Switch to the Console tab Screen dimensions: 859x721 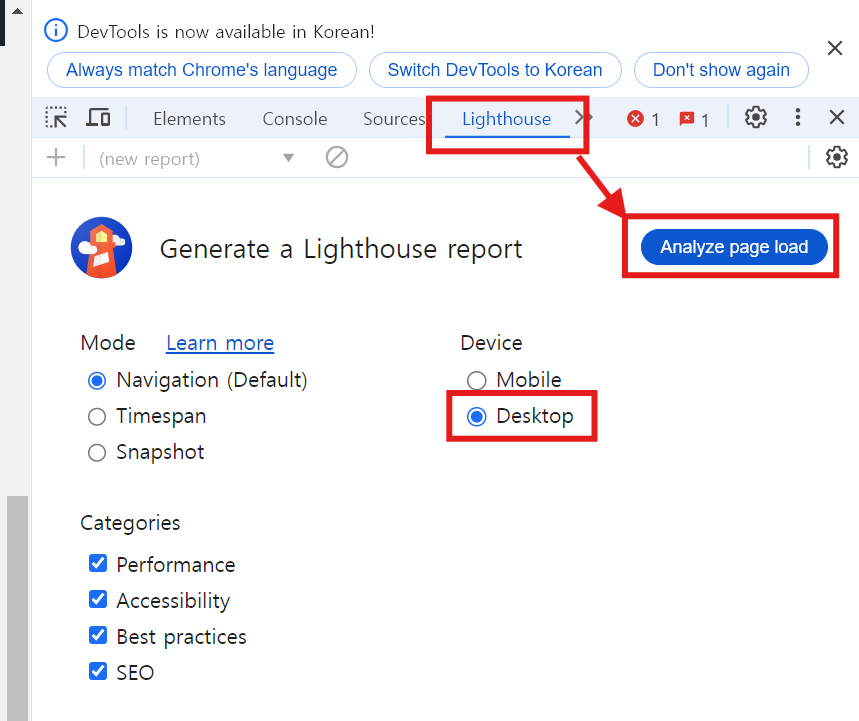click(x=294, y=118)
